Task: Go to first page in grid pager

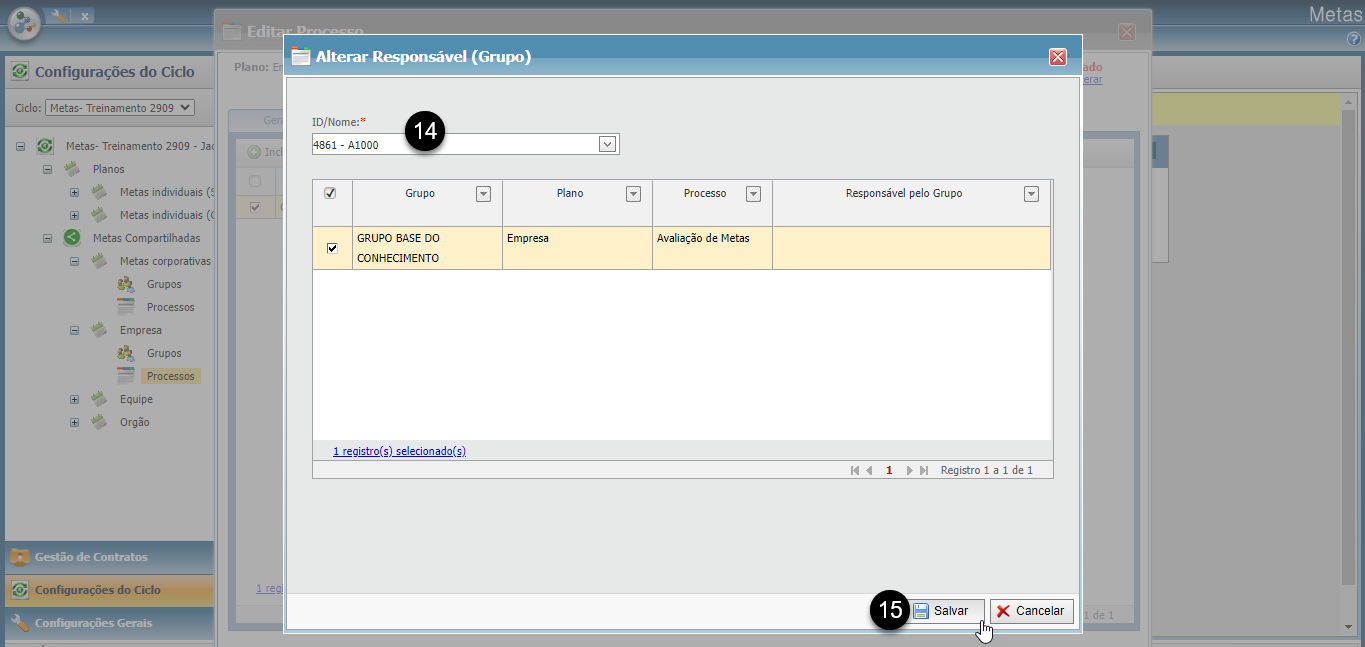Action: click(x=854, y=470)
